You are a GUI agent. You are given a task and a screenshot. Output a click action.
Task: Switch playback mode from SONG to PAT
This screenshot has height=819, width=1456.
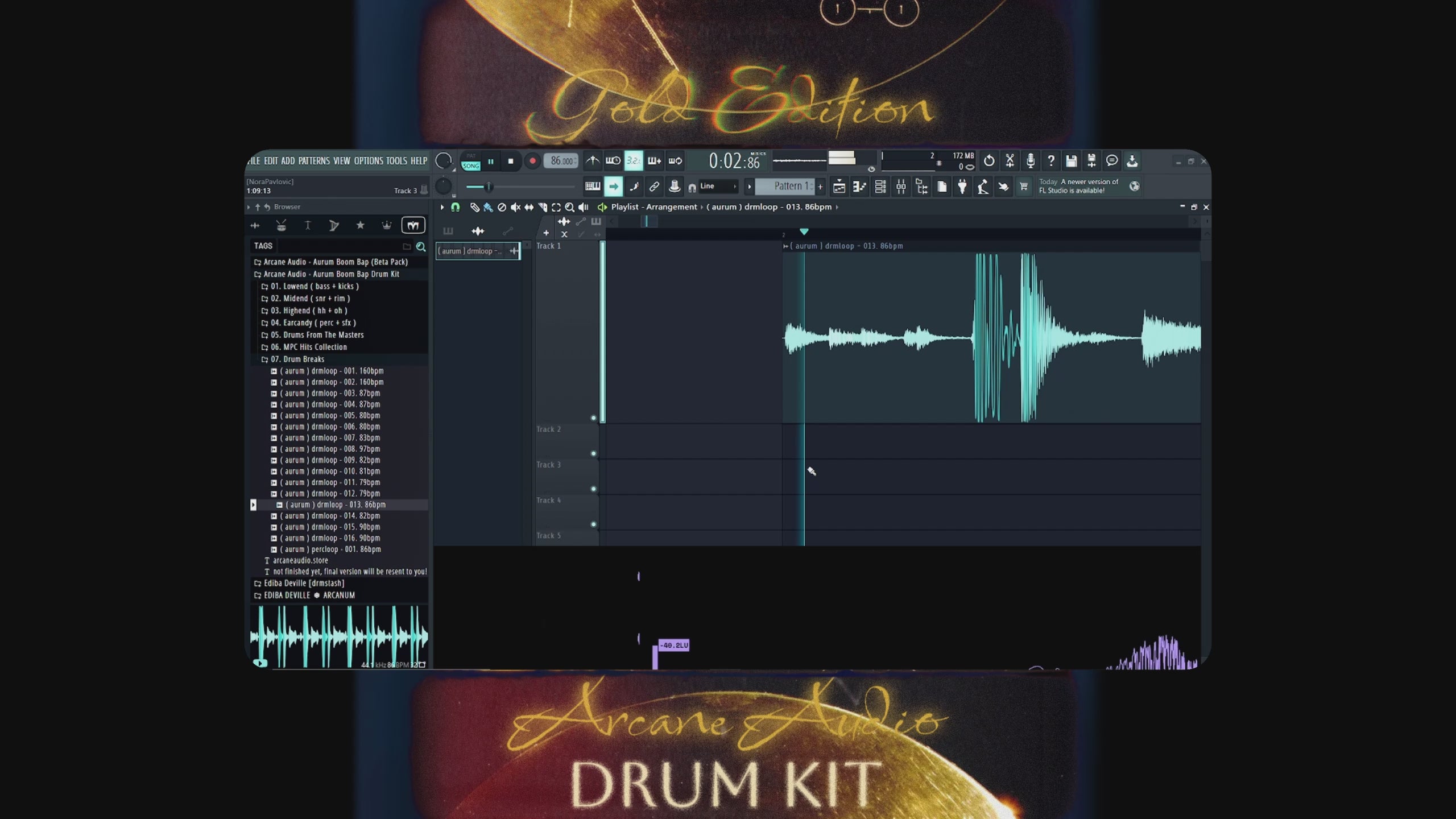tap(470, 156)
